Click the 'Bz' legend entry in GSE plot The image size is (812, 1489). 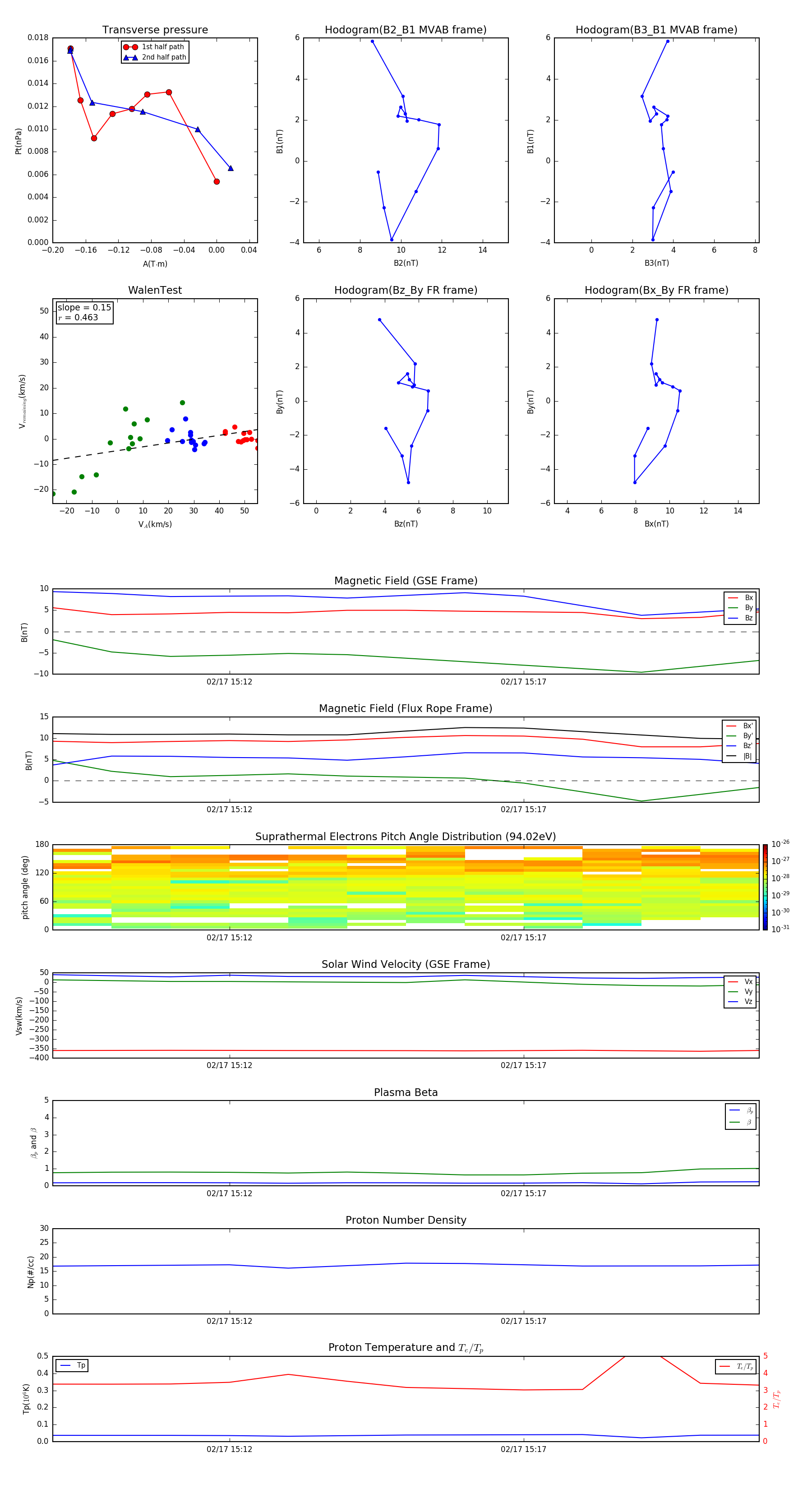tap(740, 618)
